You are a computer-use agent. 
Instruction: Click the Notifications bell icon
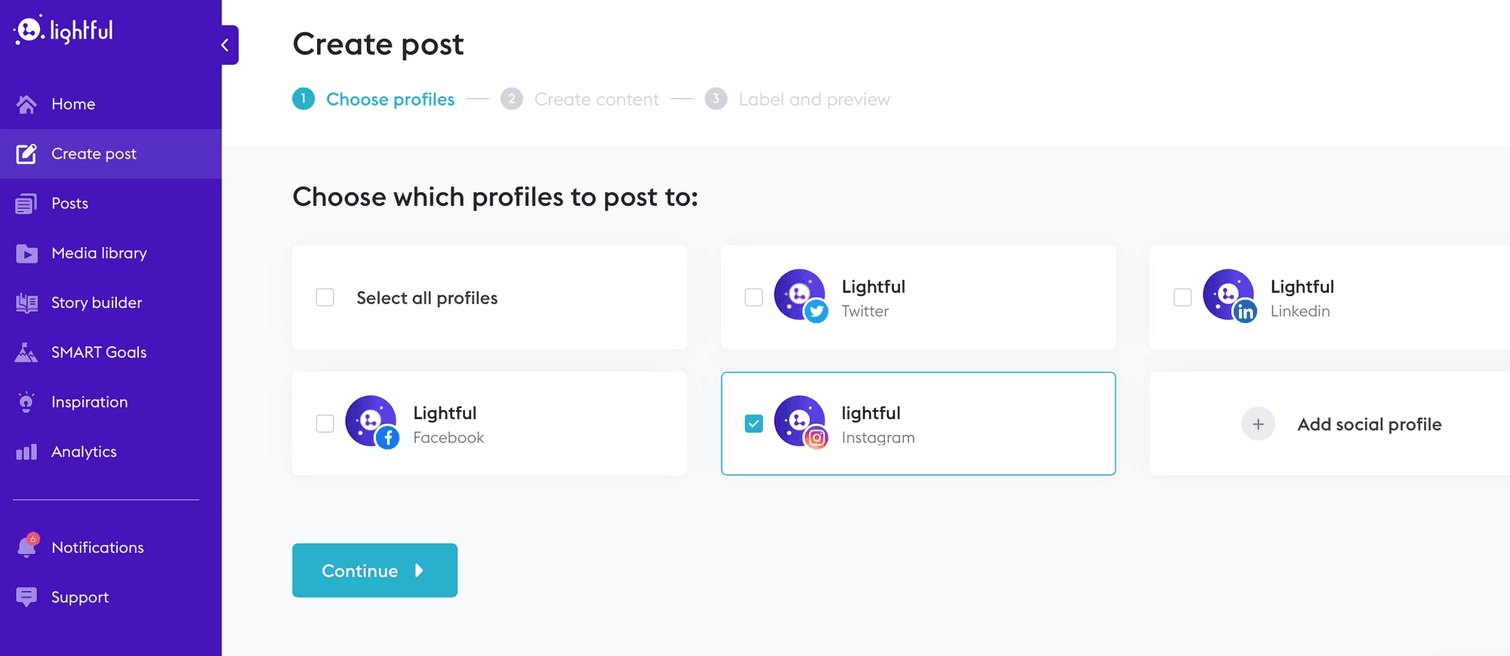pos(27,547)
